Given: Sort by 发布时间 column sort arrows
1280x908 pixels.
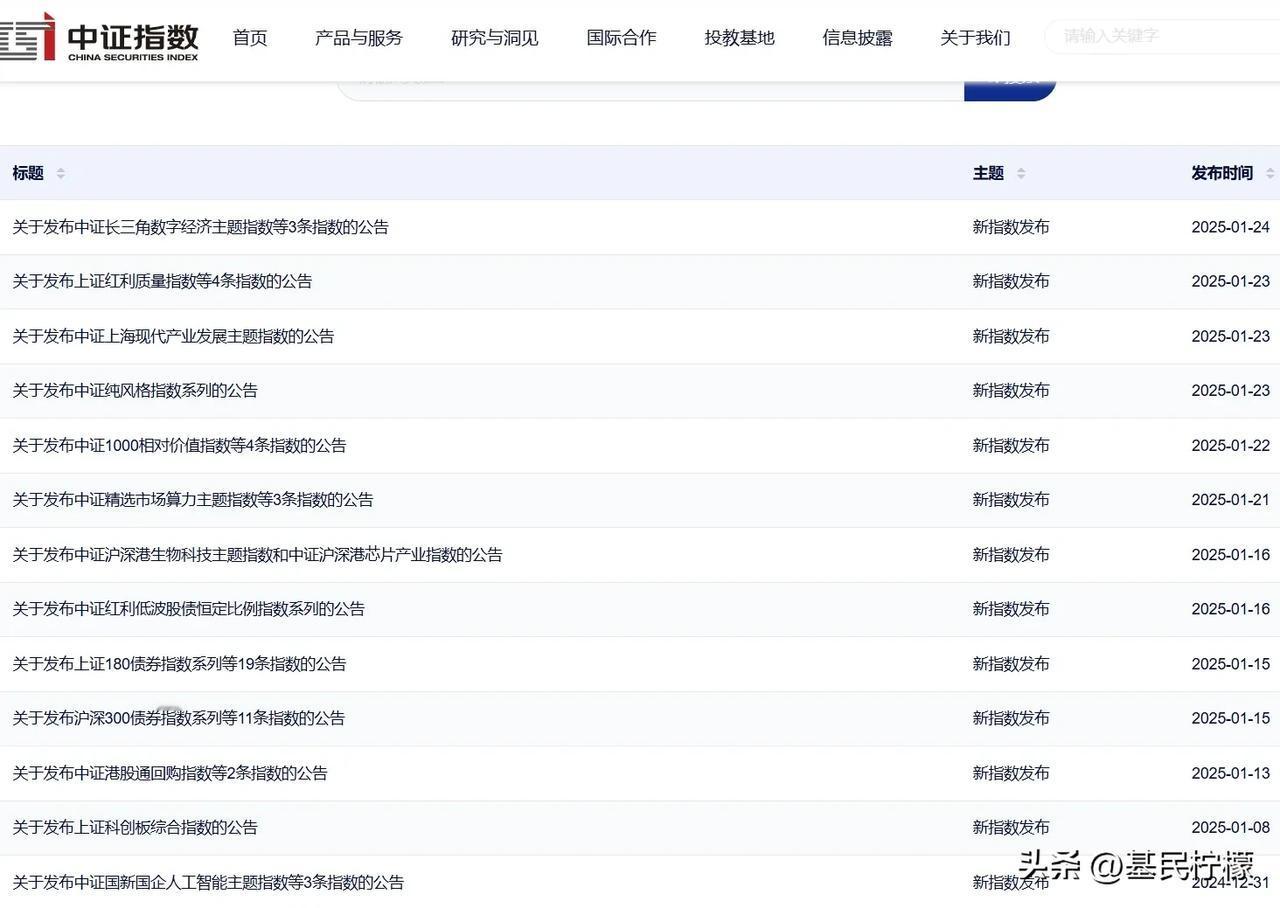Looking at the screenshot, I should [1270, 173].
